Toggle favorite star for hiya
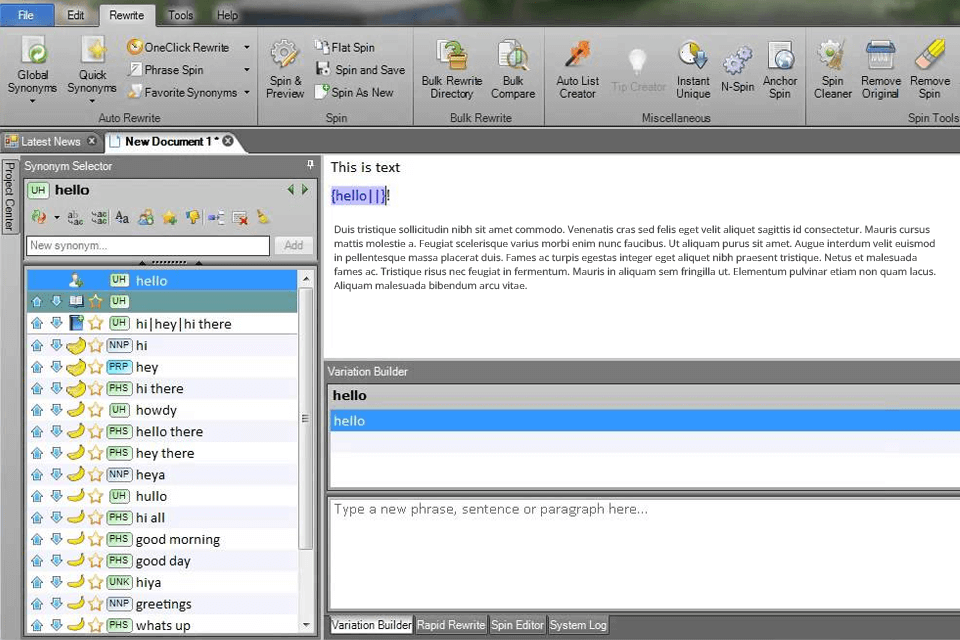Image resolution: width=960 pixels, height=640 pixels. (96, 582)
